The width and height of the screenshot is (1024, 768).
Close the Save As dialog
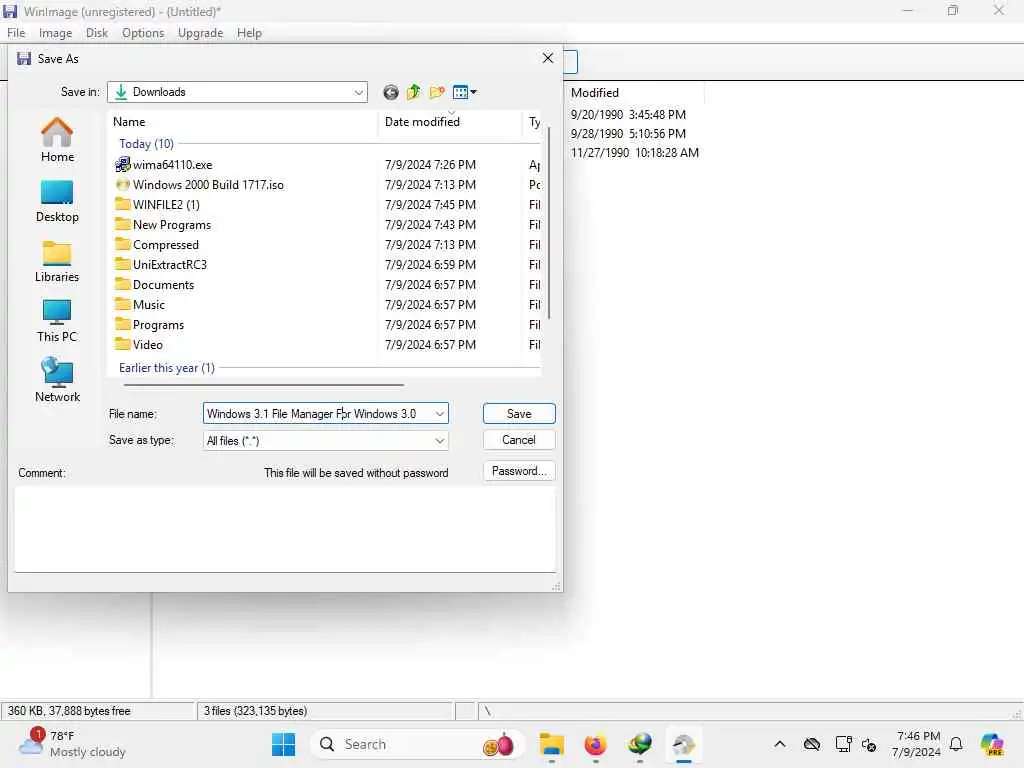click(548, 59)
